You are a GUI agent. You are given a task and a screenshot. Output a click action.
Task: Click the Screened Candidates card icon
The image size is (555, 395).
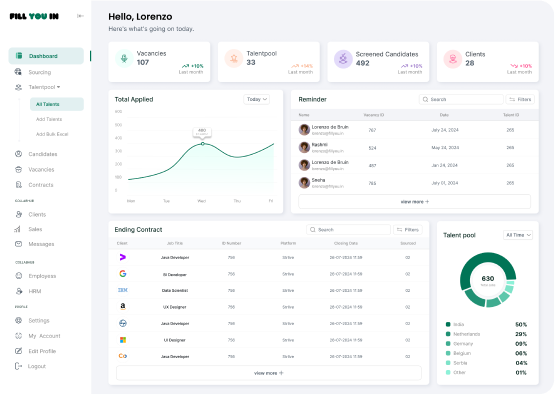tap(343, 59)
